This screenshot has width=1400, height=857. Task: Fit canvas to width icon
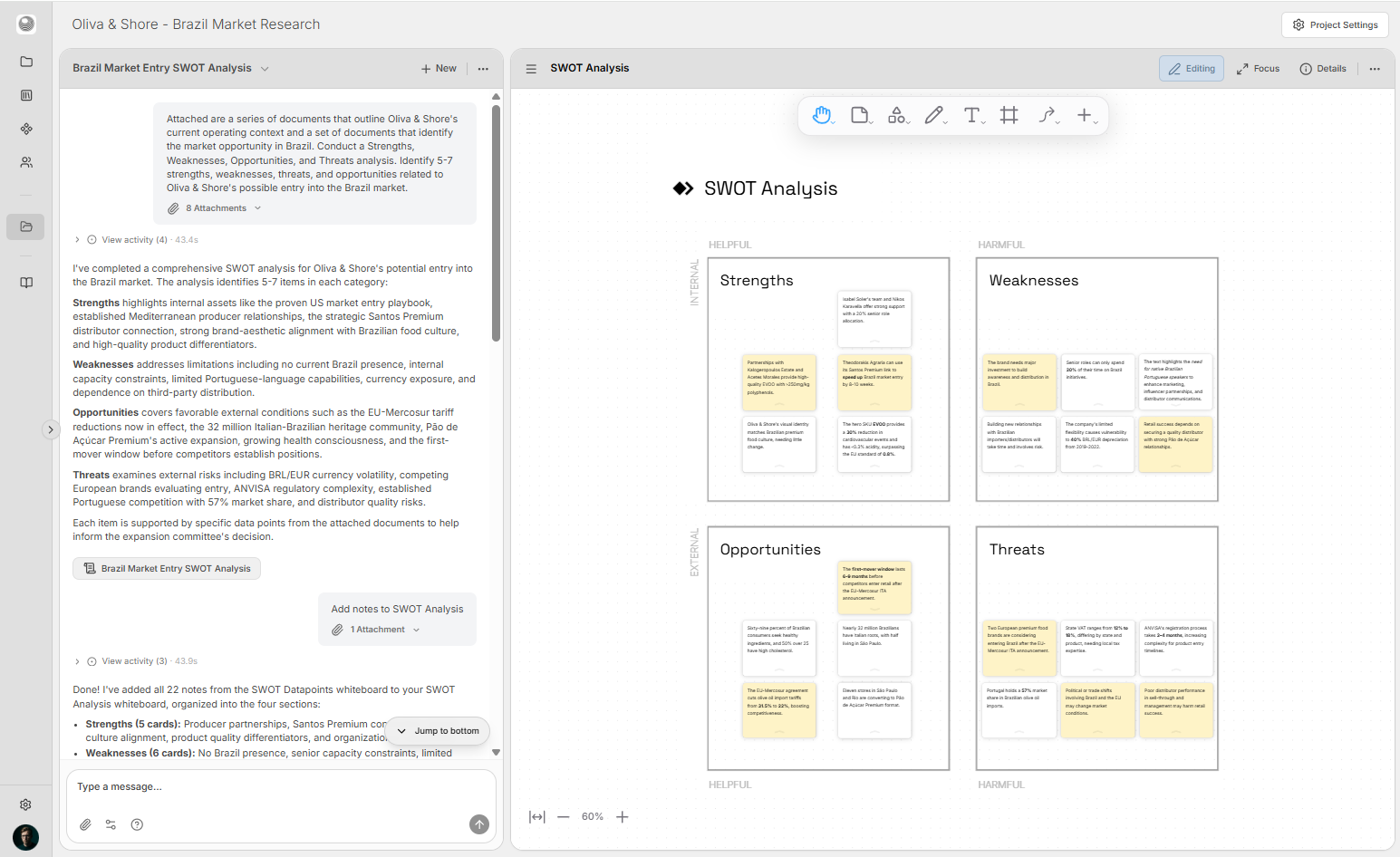[537, 817]
